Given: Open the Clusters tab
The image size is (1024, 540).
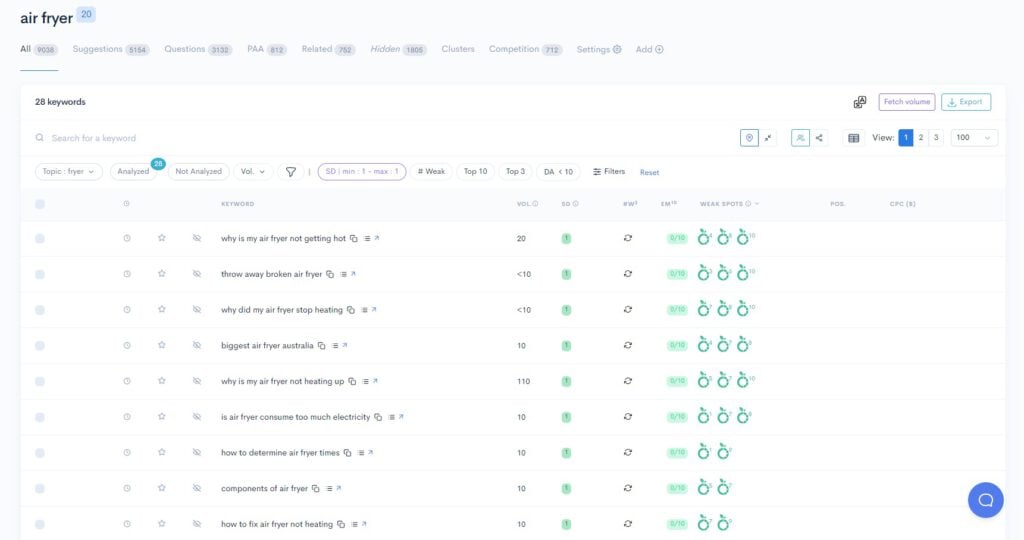Looking at the screenshot, I should 458,49.
